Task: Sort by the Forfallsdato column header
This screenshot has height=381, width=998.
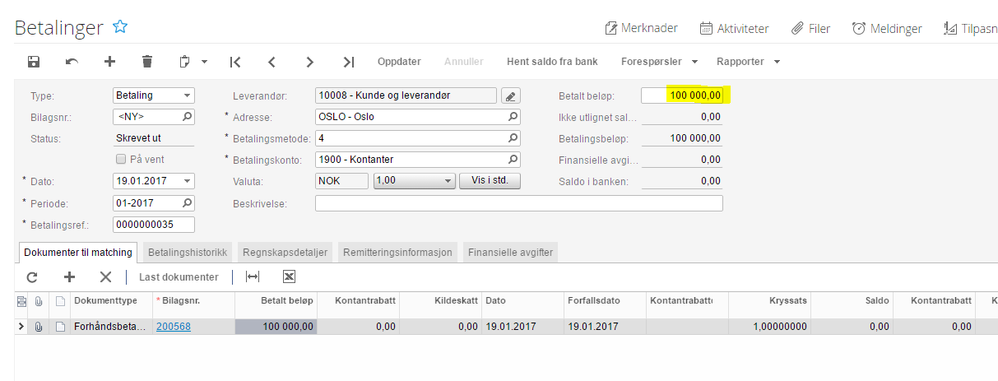Action: coord(605,301)
